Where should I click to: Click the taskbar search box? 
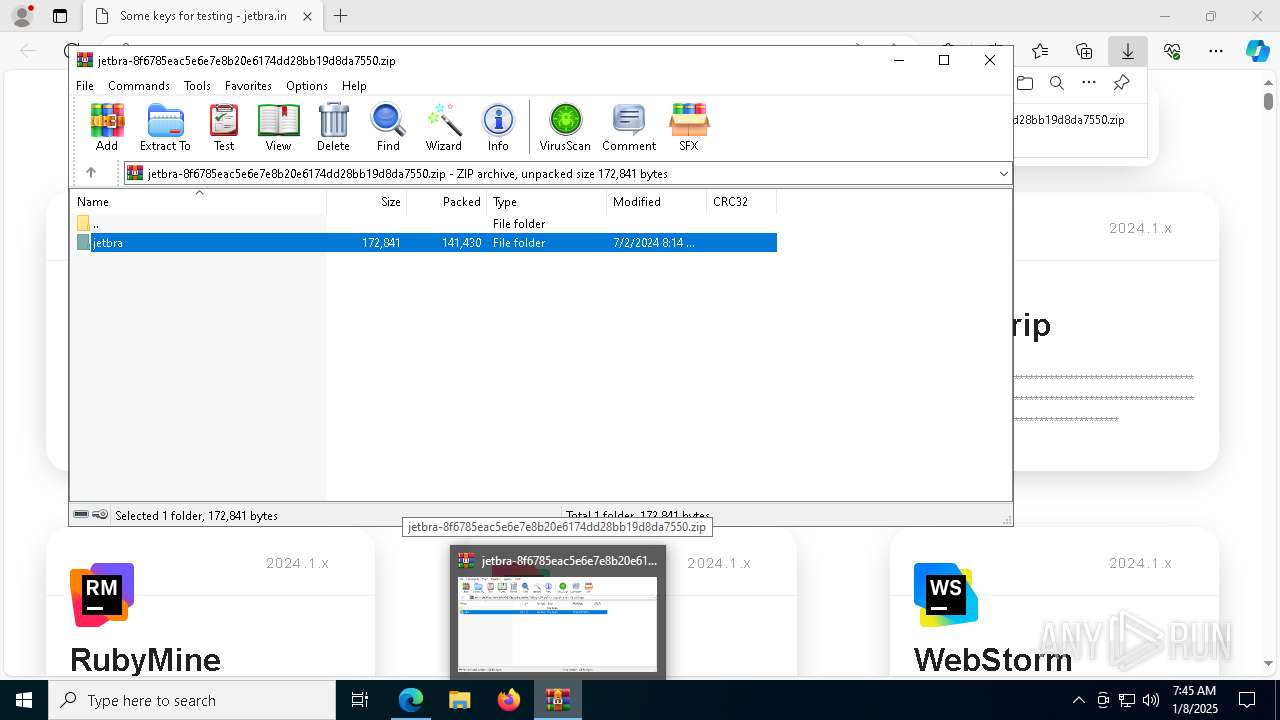(192, 700)
